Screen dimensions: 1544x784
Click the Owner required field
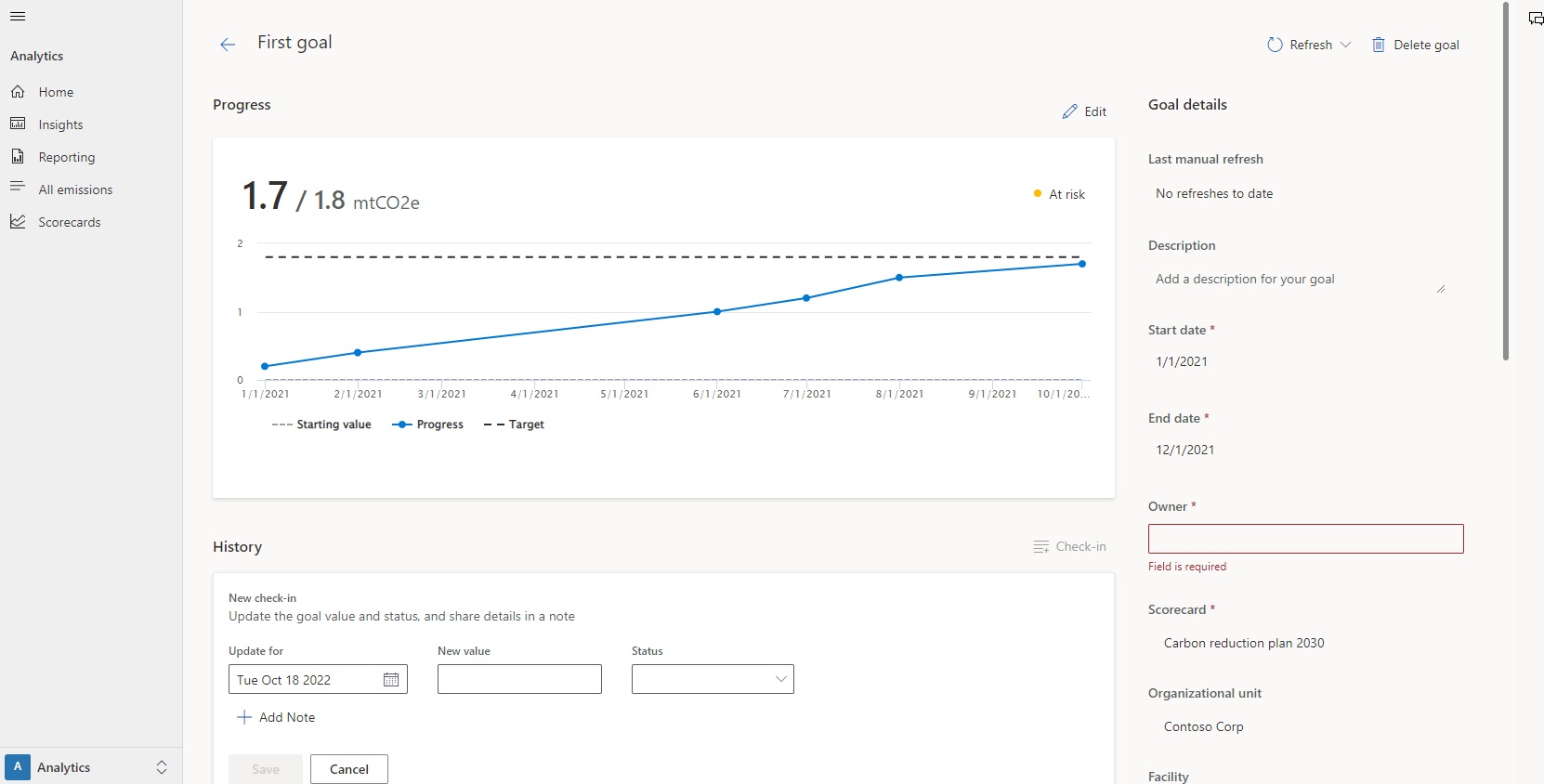tap(1305, 539)
